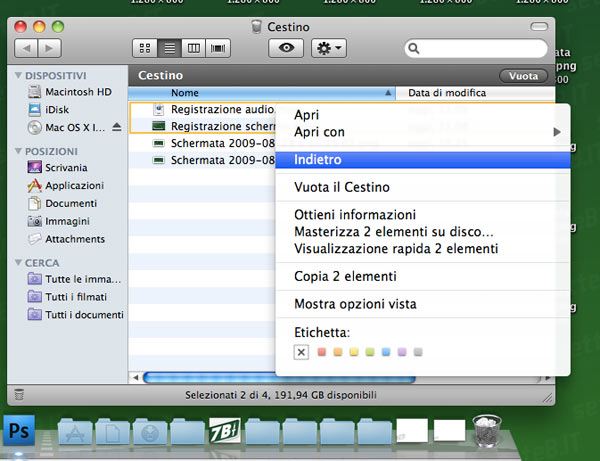Select the first Schermata 2009-08 file
The width and height of the screenshot is (600, 461).
pyautogui.click(x=223, y=143)
